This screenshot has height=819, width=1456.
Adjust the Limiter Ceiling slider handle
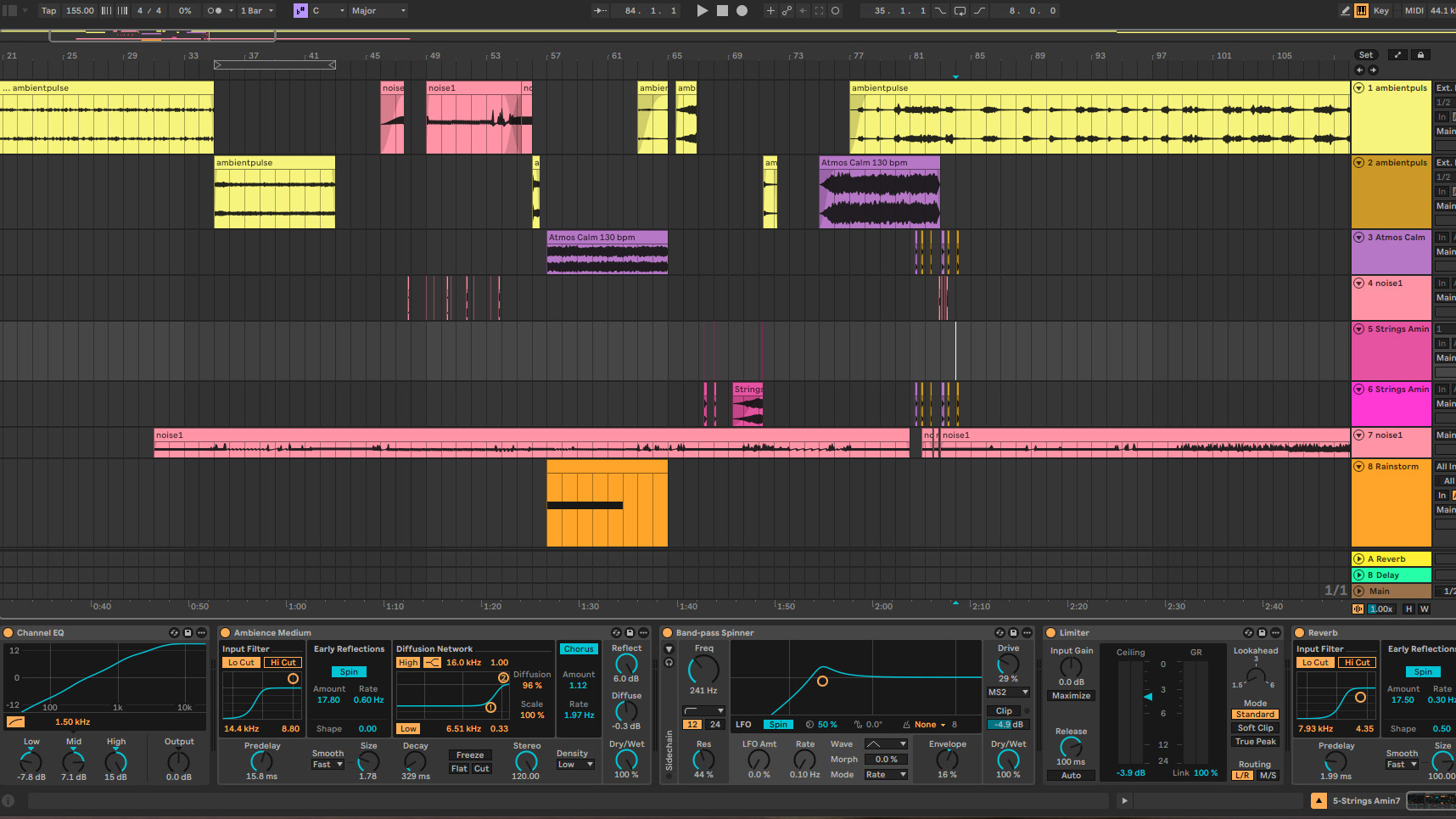pyautogui.click(x=1148, y=697)
